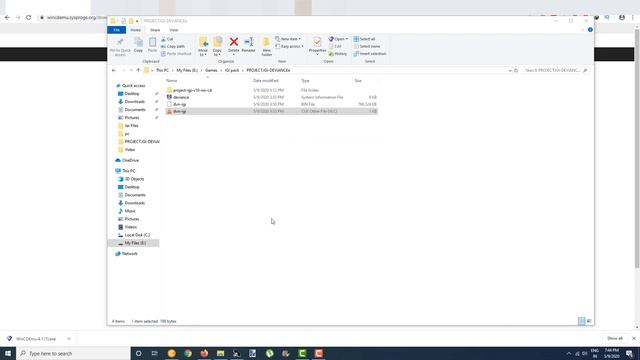The image size is (640, 360).
Task: Click Explorer's back navigation arrow
Action: click(x=114, y=71)
